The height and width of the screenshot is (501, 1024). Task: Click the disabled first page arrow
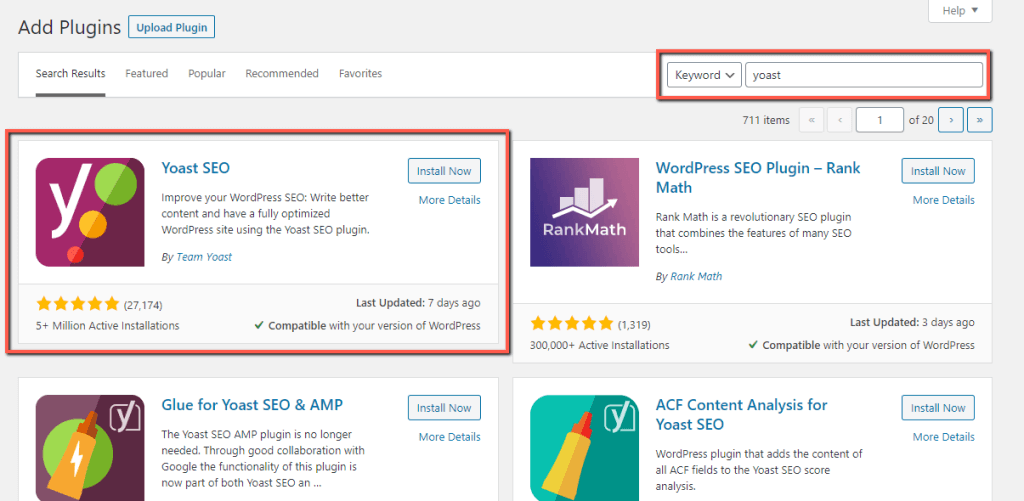click(x=812, y=120)
